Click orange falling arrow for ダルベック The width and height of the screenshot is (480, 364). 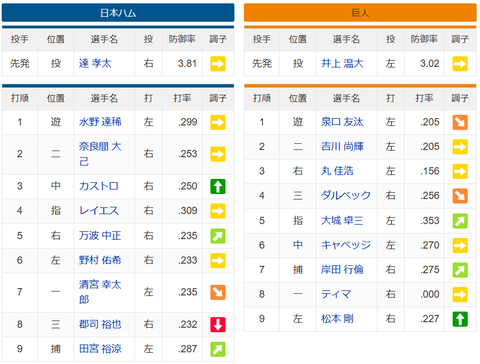coord(460,196)
